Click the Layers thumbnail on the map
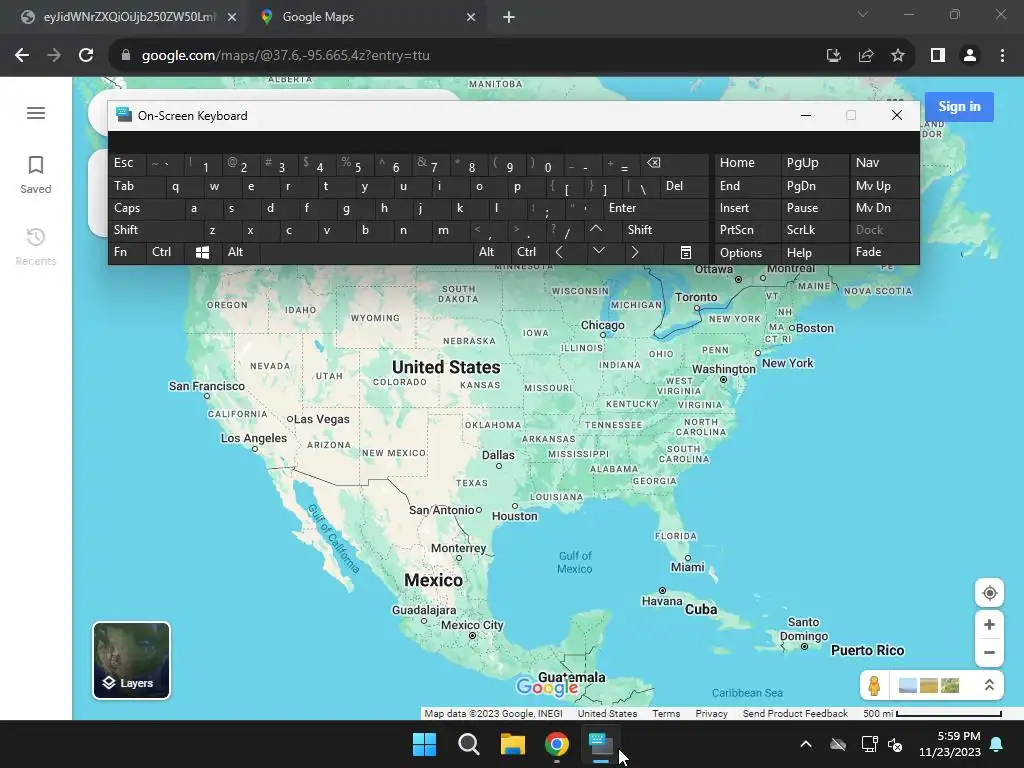The height and width of the screenshot is (768, 1024). (x=131, y=660)
